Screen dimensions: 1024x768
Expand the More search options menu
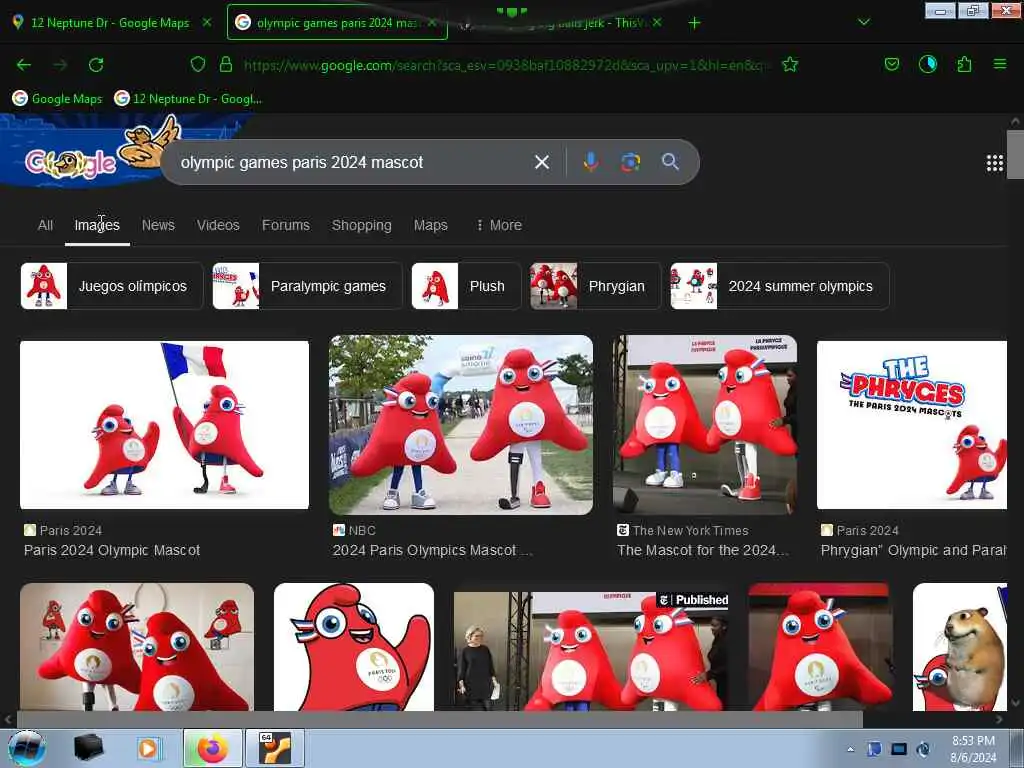coord(499,225)
